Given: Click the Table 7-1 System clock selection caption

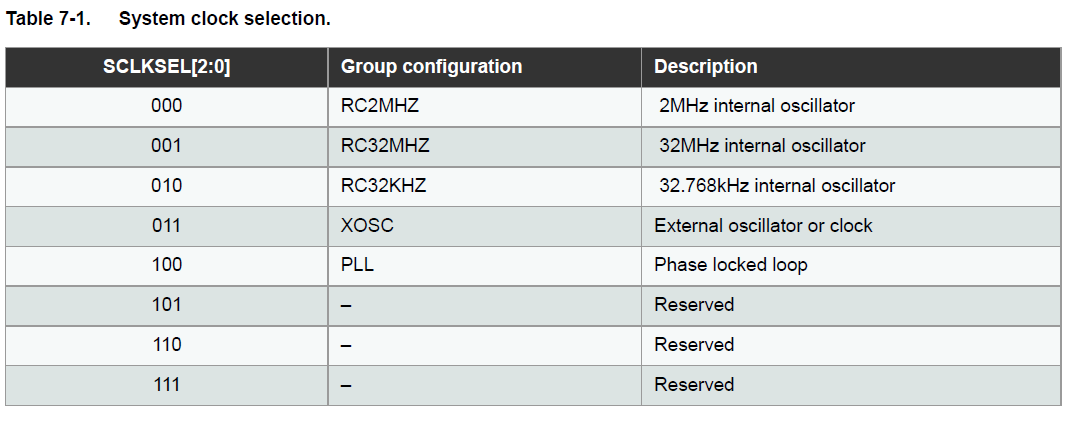Looking at the screenshot, I should [x=168, y=19].
